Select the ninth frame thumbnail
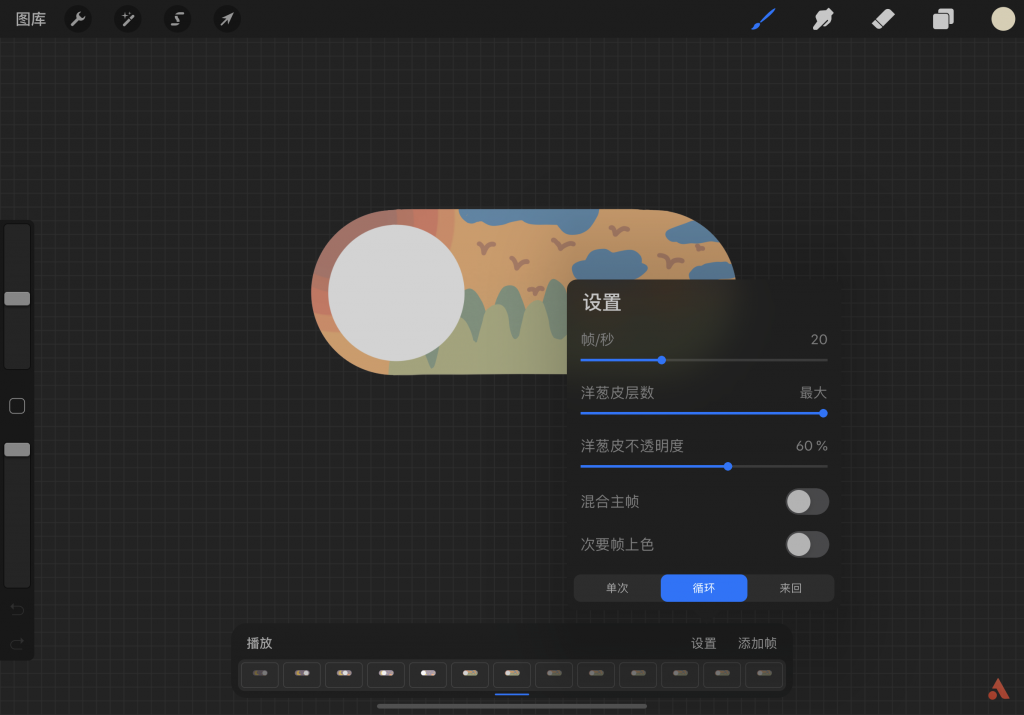 596,675
